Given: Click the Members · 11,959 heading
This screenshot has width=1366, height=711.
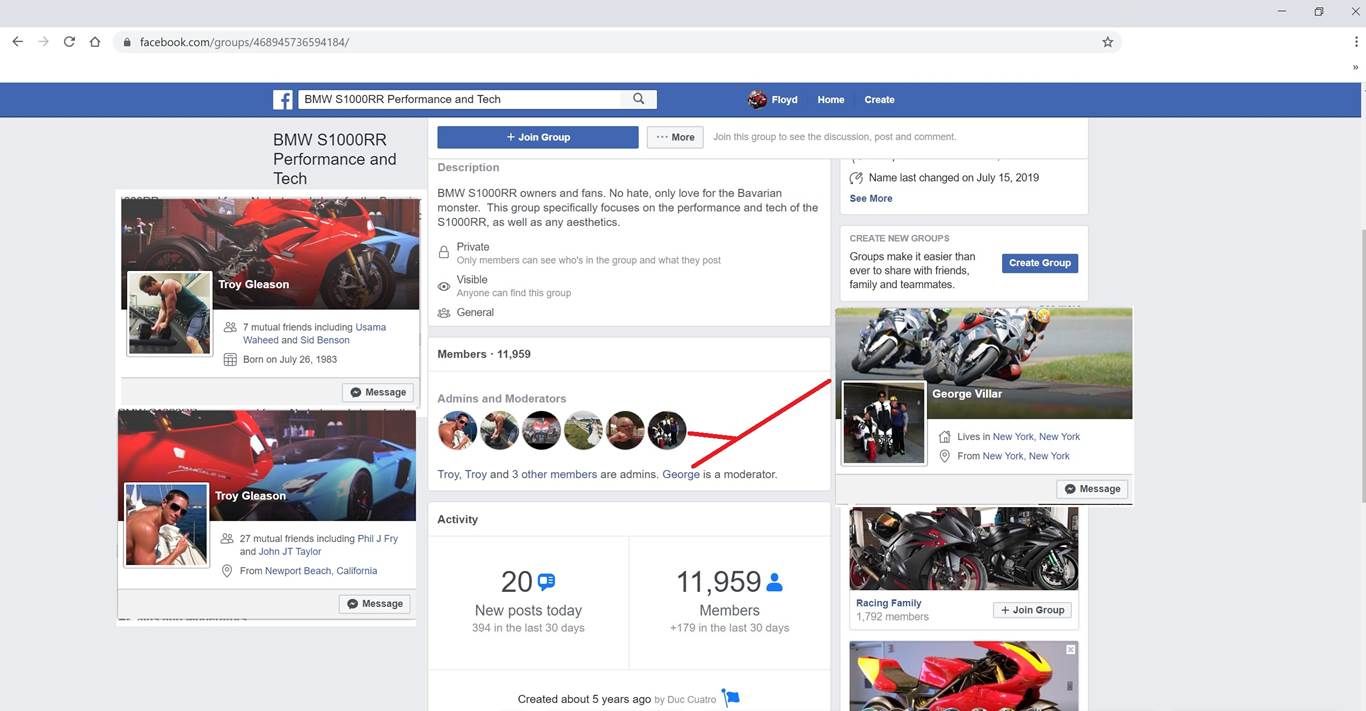Looking at the screenshot, I should 484,354.
